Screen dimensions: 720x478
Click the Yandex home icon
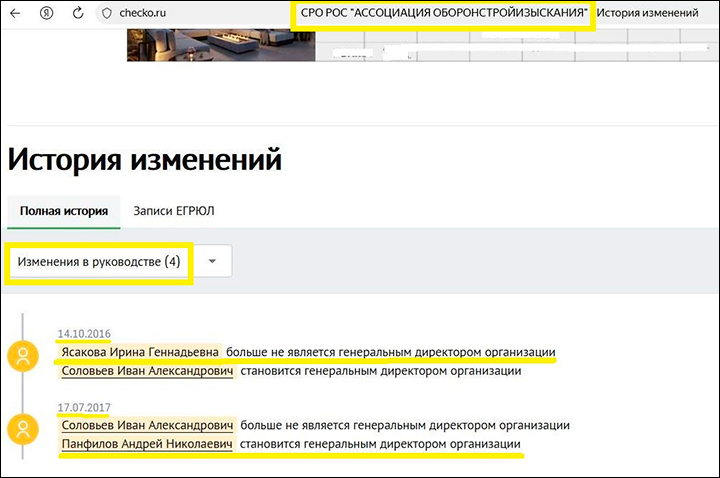coord(46,14)
